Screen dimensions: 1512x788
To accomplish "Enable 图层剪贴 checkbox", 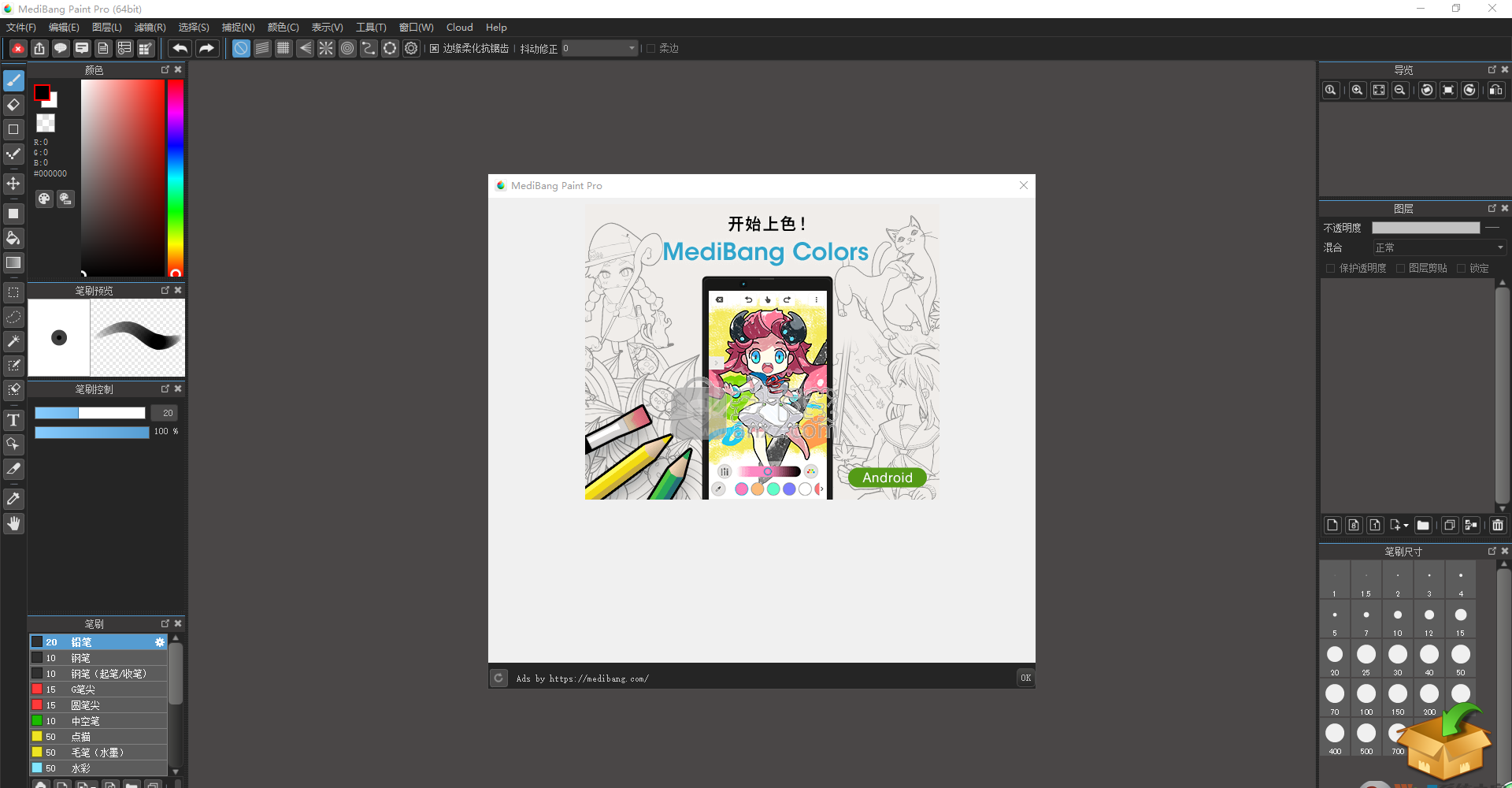I will click(1400, 269).
